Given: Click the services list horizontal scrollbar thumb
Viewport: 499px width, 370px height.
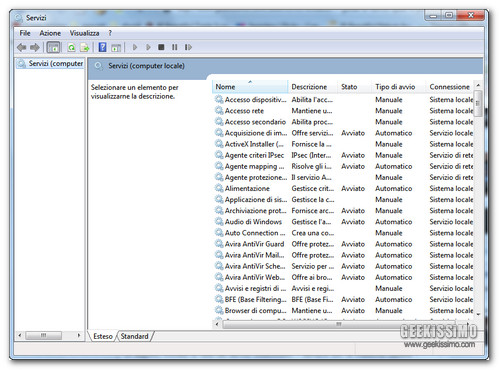Looking at the screenshot, I should pyautogui.click(x=338, y=324).
